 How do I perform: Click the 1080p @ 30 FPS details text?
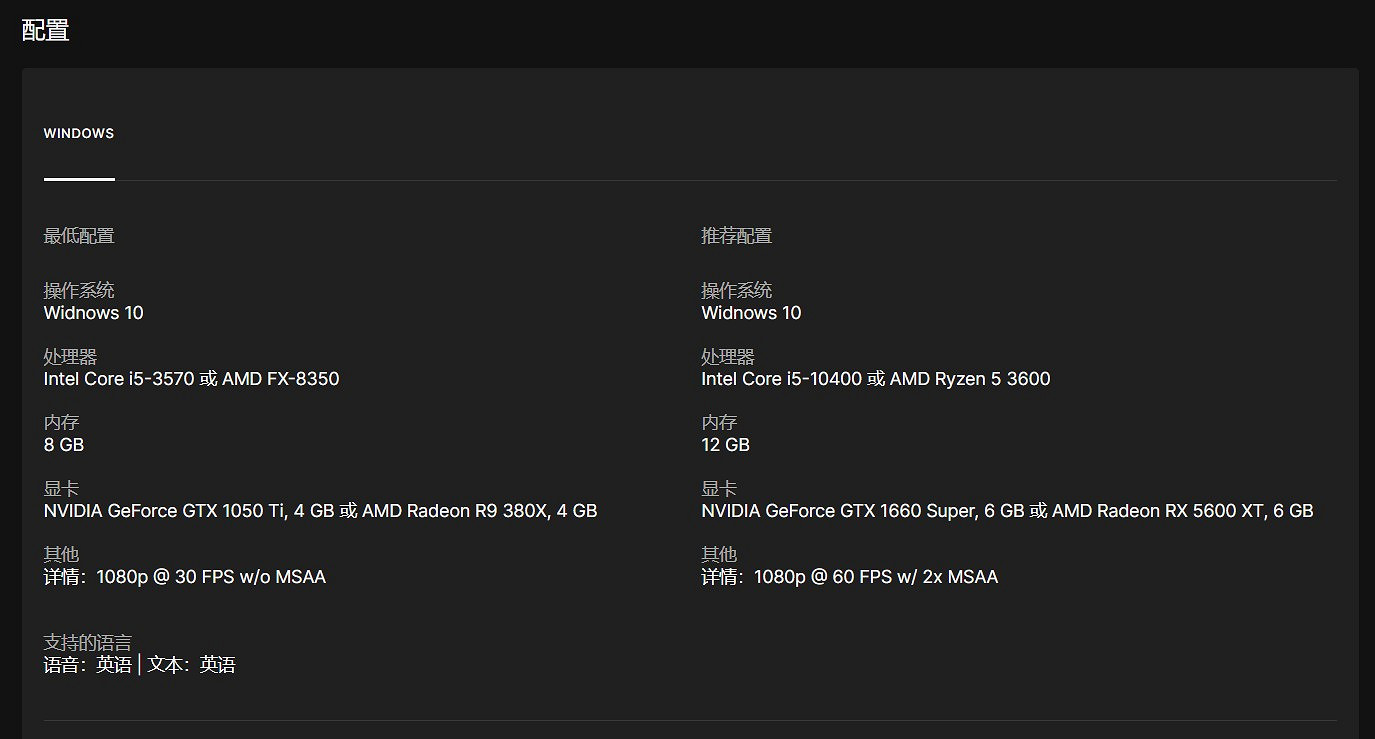pos(185,577)
